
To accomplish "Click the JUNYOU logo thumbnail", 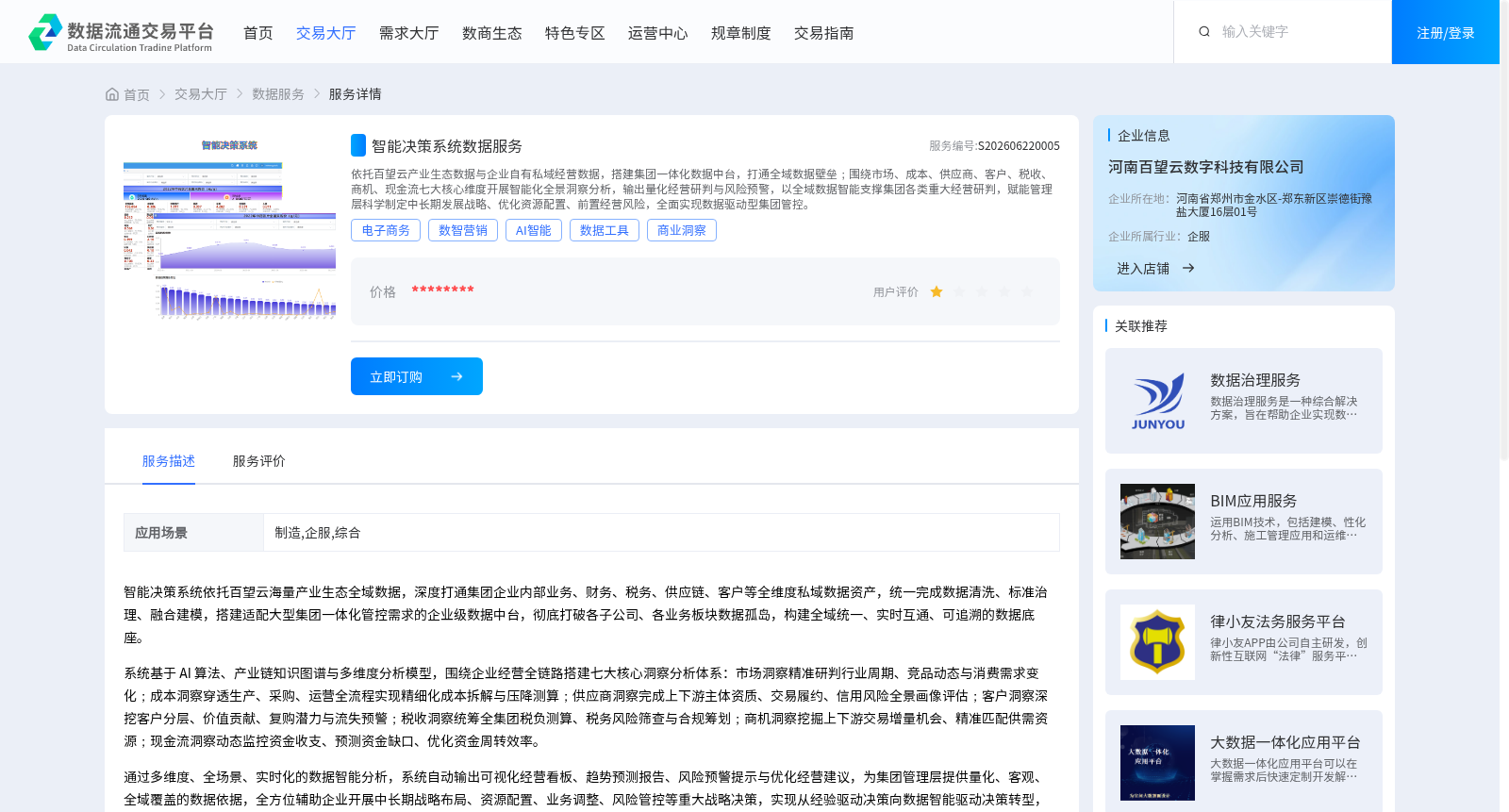I will 1157,401.
